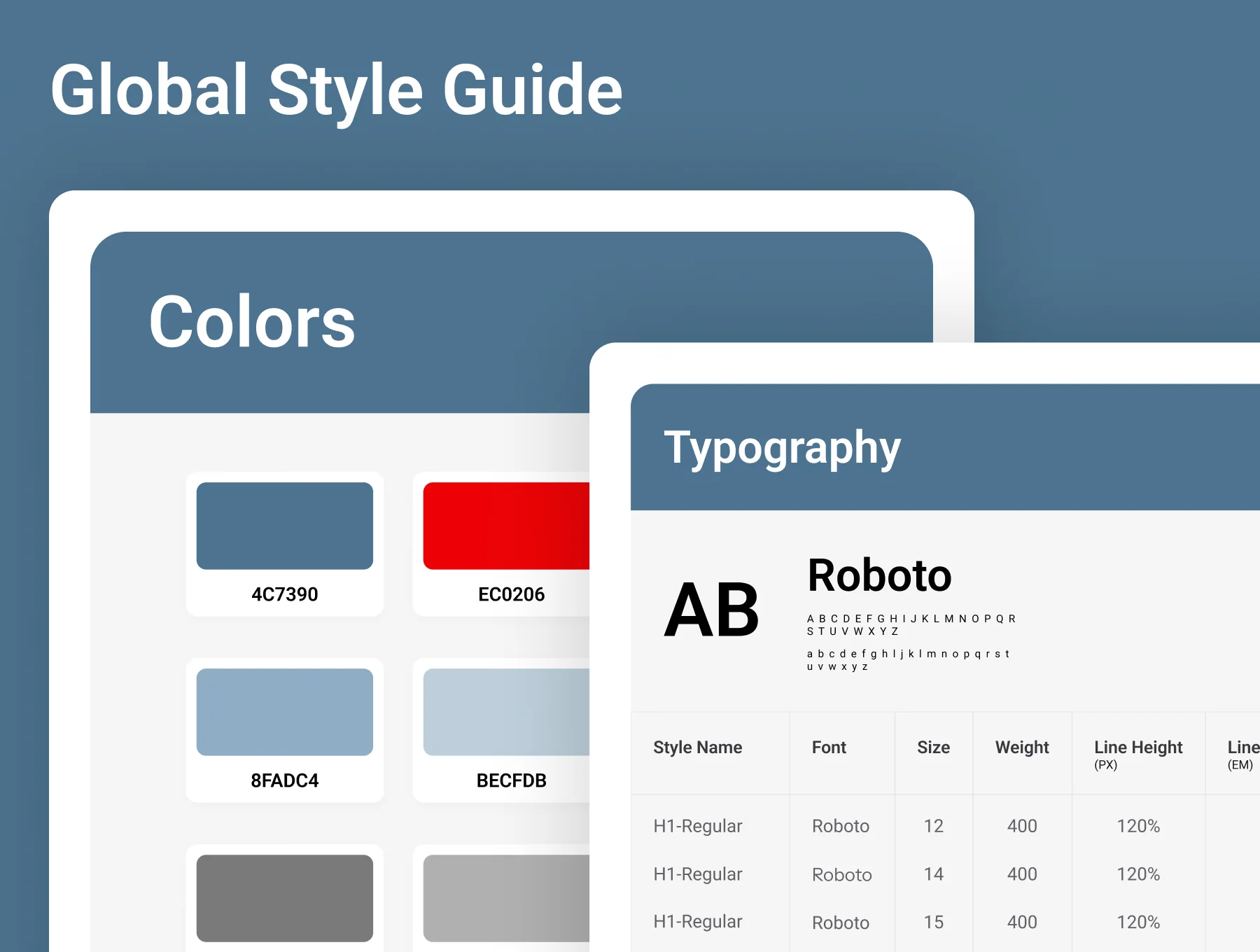Click "H1-Regular" in the size 14 row

(698, 874)
